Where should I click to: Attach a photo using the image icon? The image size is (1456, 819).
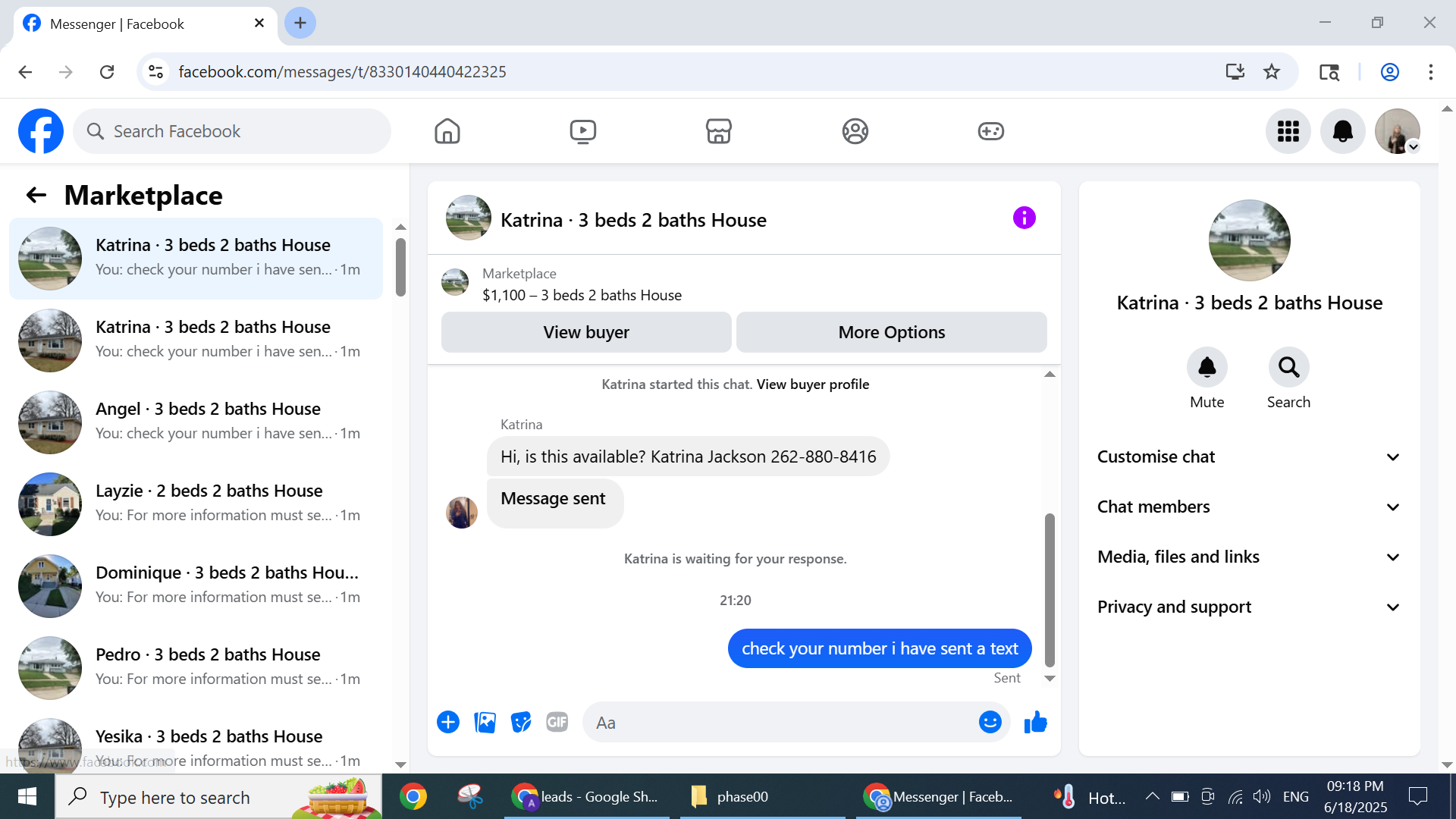click(x=485, y=722)
